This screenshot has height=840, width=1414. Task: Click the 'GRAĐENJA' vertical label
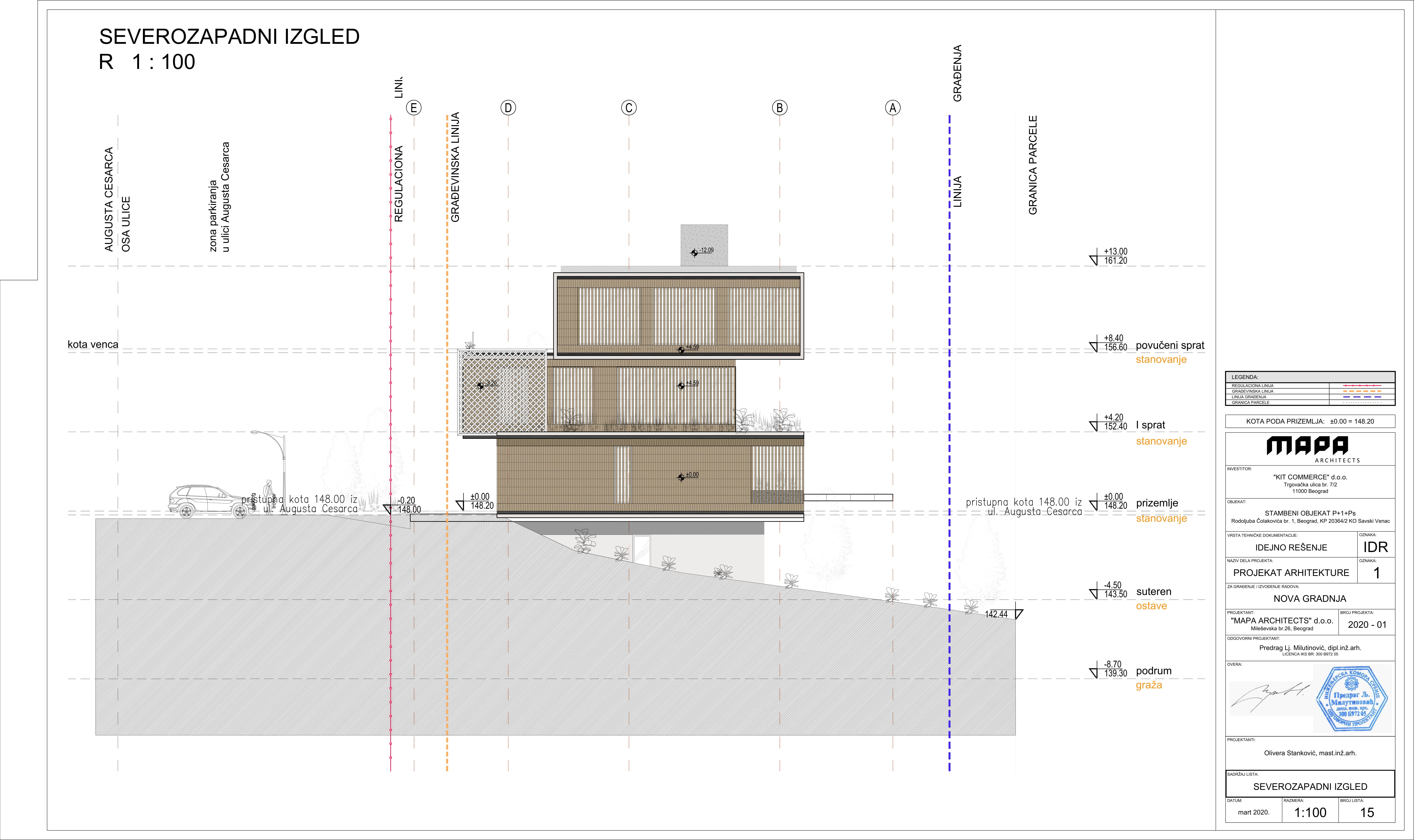(x=957, y=73)
